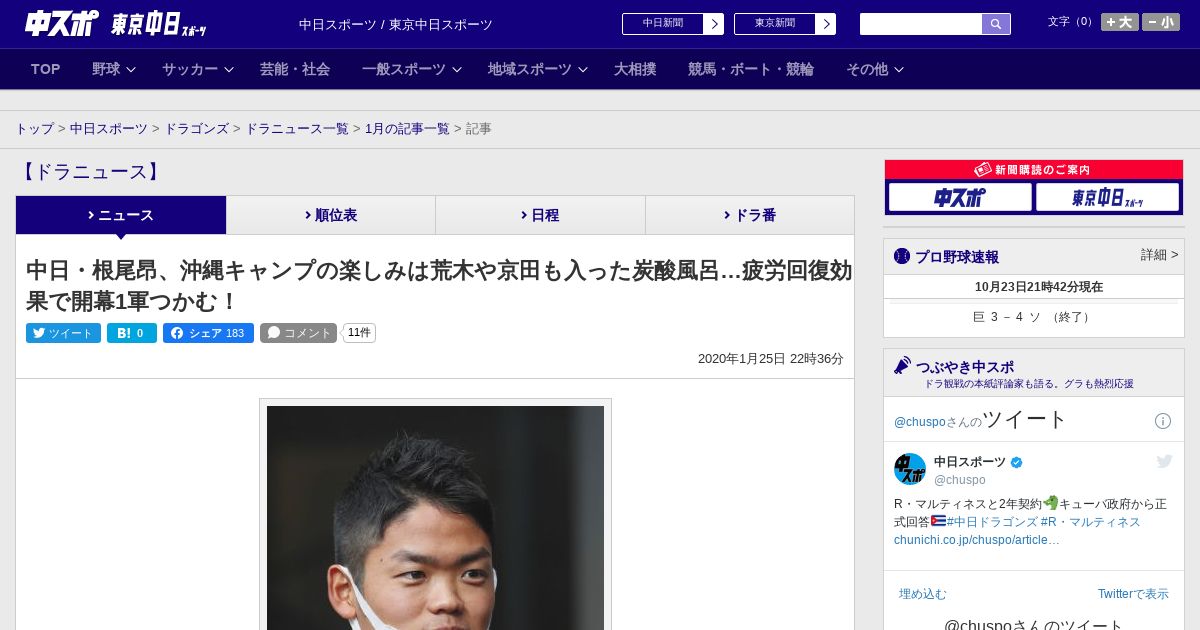Viewport: 1200px width, 630px height.
Task: Open the 大相撲 menu item
Action: (635, 69)
